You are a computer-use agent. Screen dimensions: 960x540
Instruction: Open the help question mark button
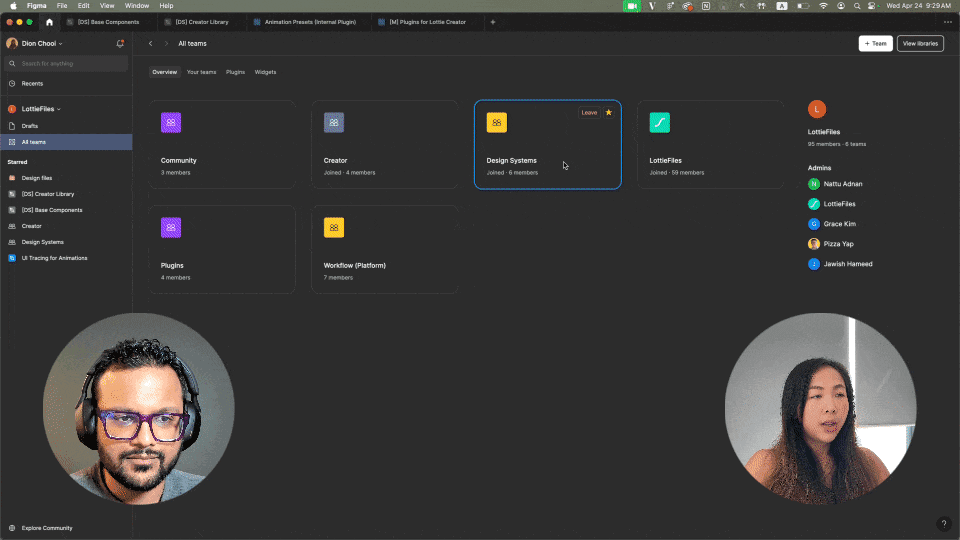tap(943, 523)
